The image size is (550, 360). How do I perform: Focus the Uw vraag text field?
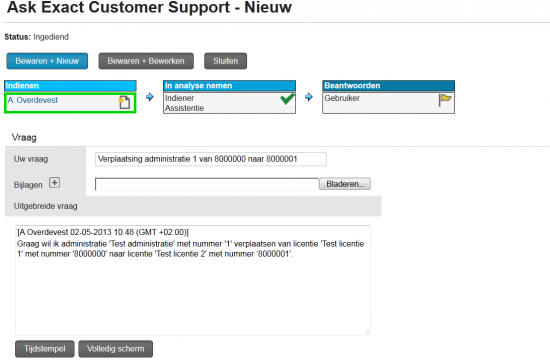click(x=211, y=159)
